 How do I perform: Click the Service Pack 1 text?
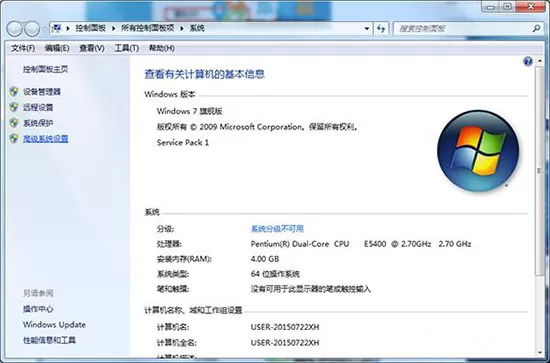(182, 143)
